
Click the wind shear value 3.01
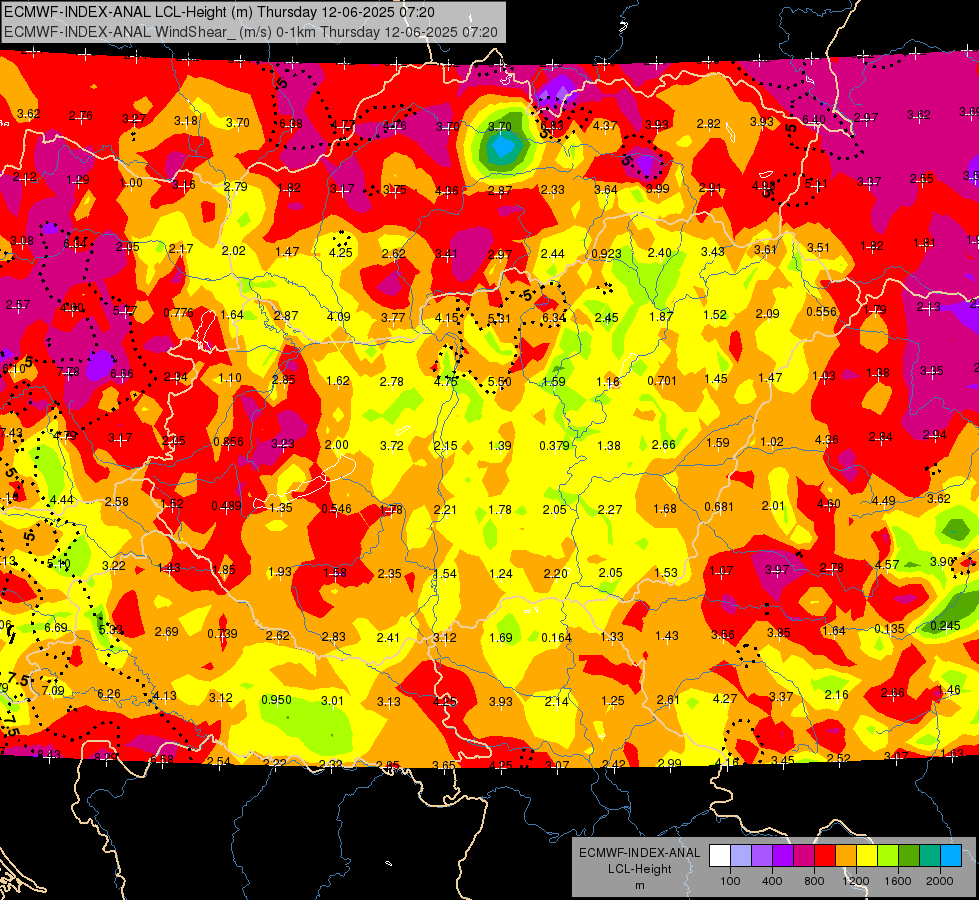(332, 700)
